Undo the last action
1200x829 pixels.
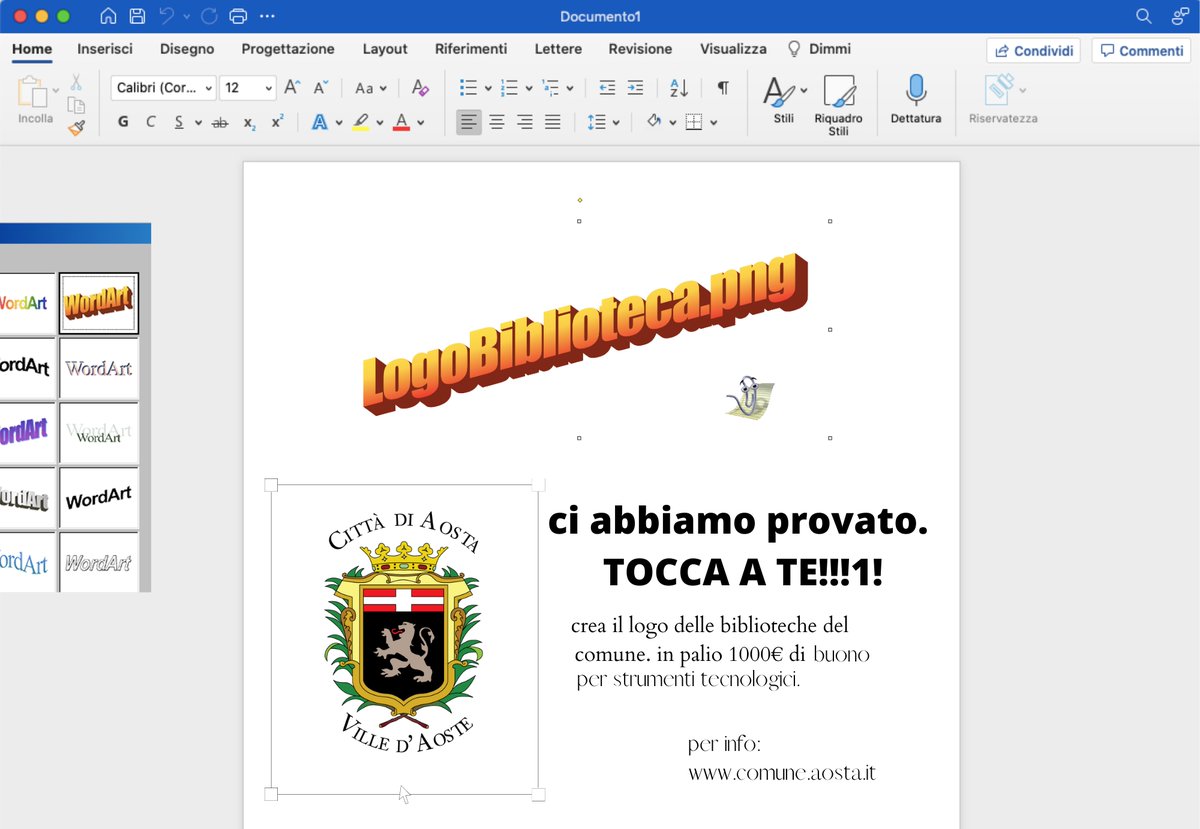(166, 16)
